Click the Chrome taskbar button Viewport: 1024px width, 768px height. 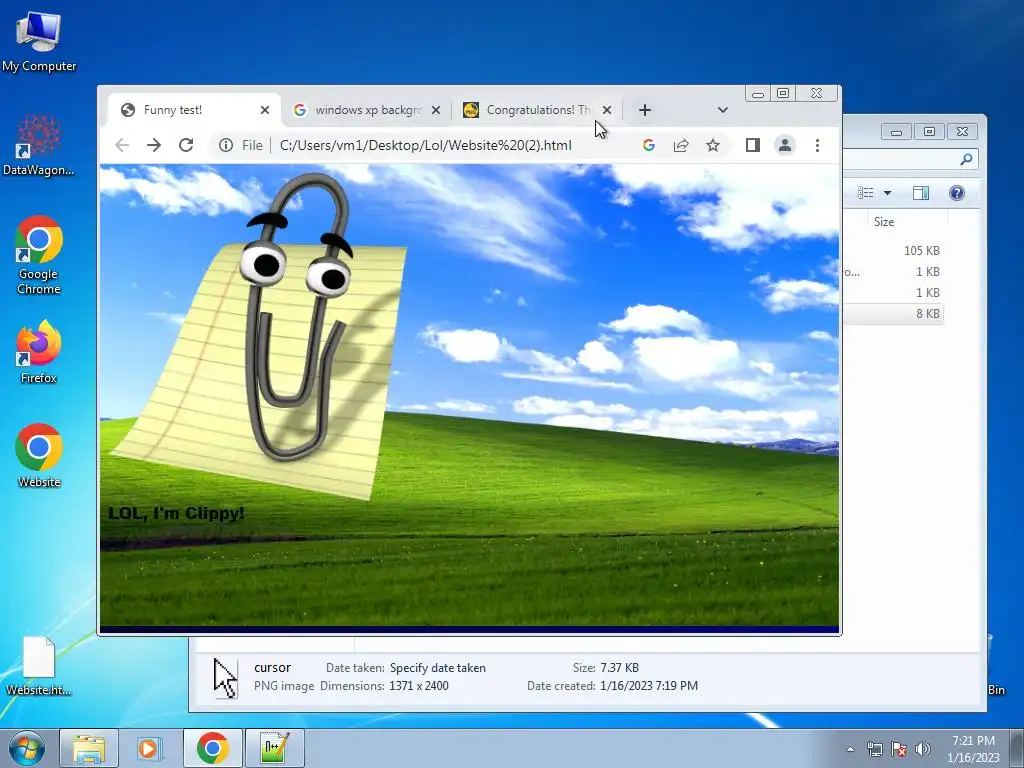pos(212,748)
